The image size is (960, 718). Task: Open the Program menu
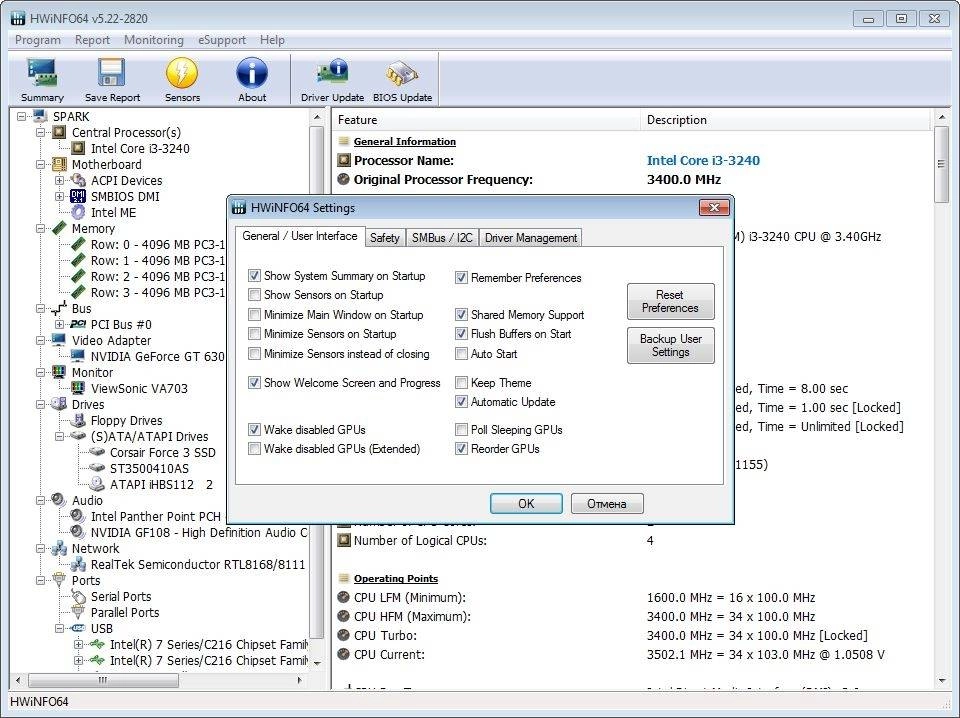(38, 40)
